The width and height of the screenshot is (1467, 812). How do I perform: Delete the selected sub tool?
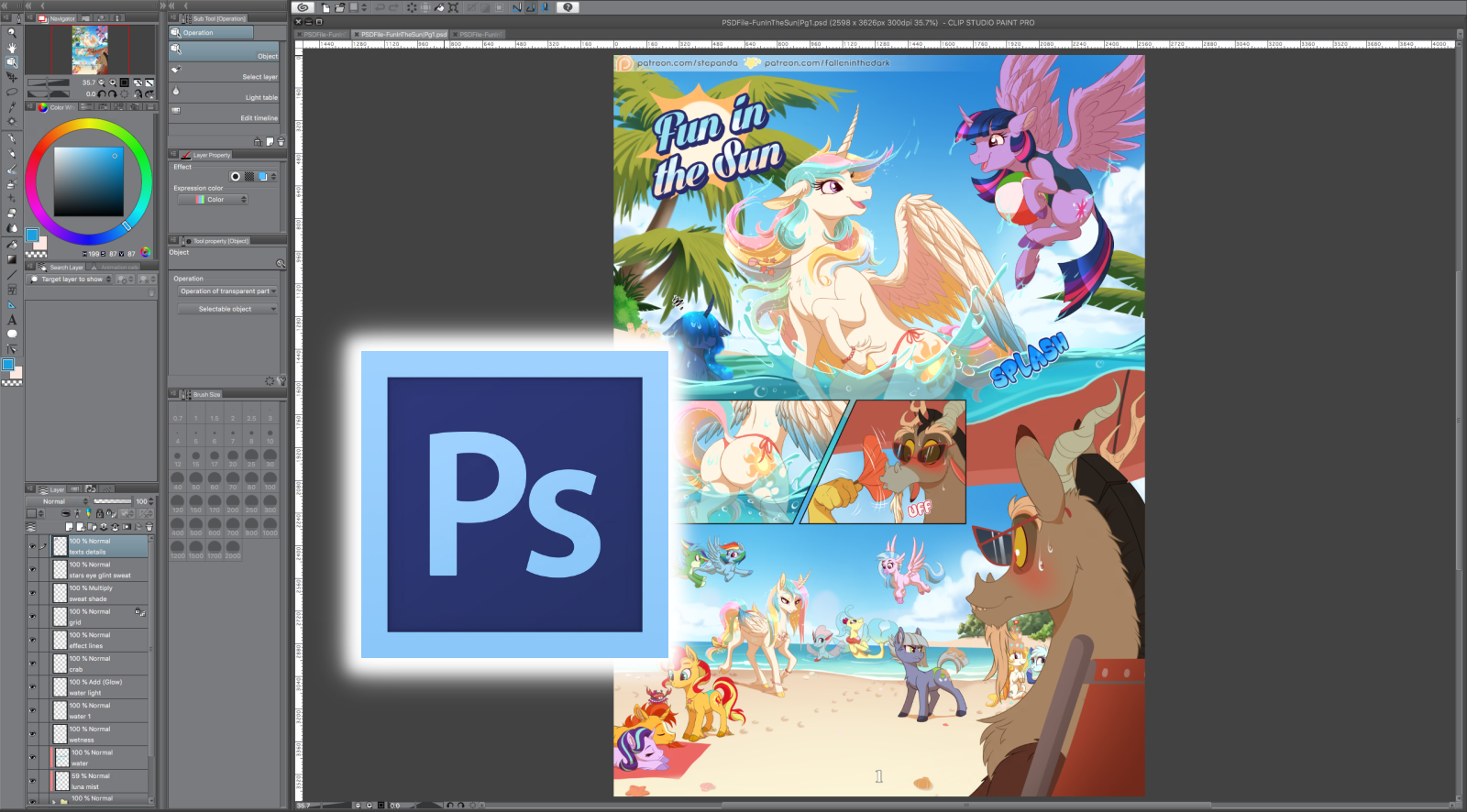point(281,142)
